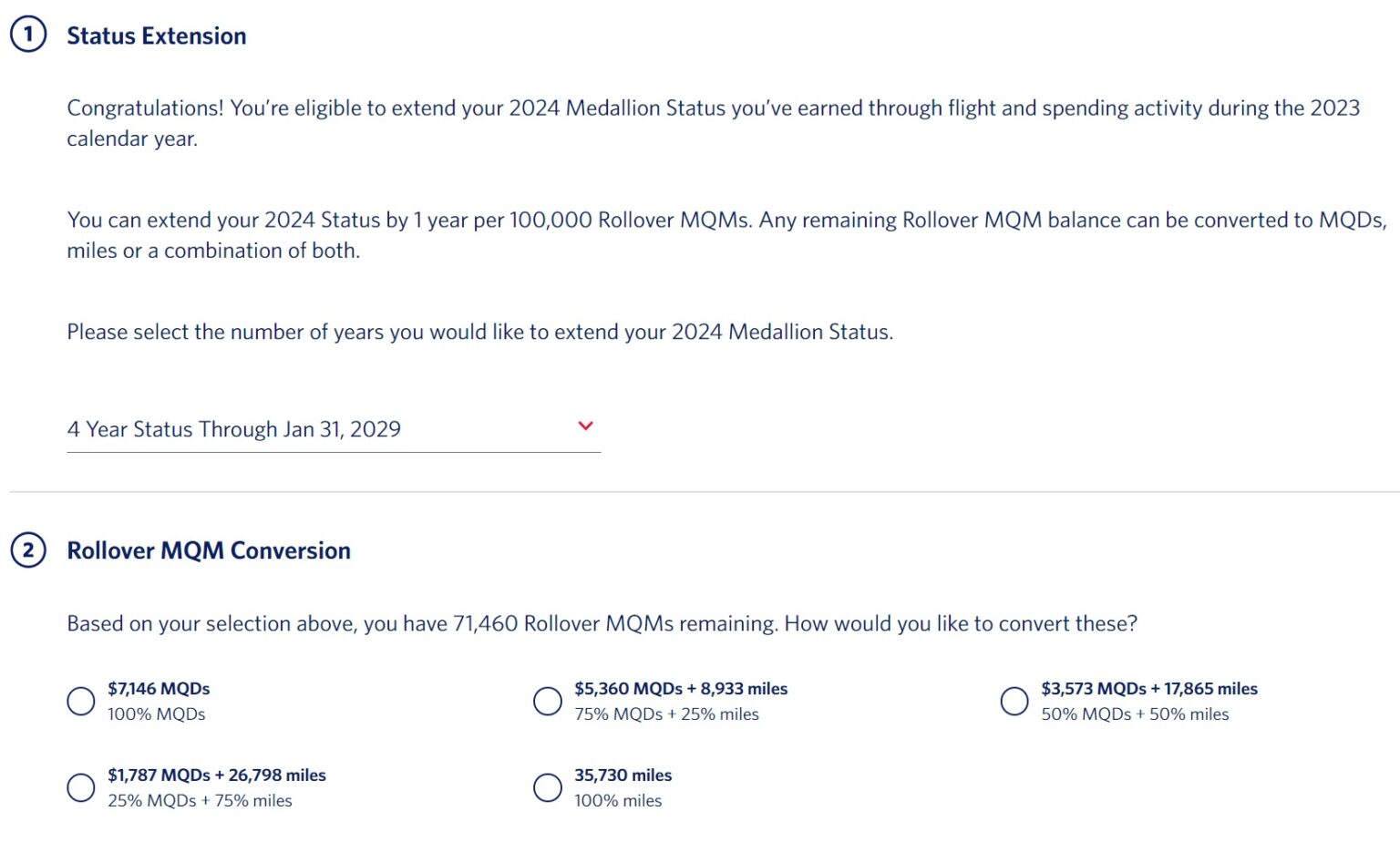Click the "$1,787 MQDs + 26,798 miles" label
The width and height of the screenshot is (1400, 842).
click(x=217, y=775)
